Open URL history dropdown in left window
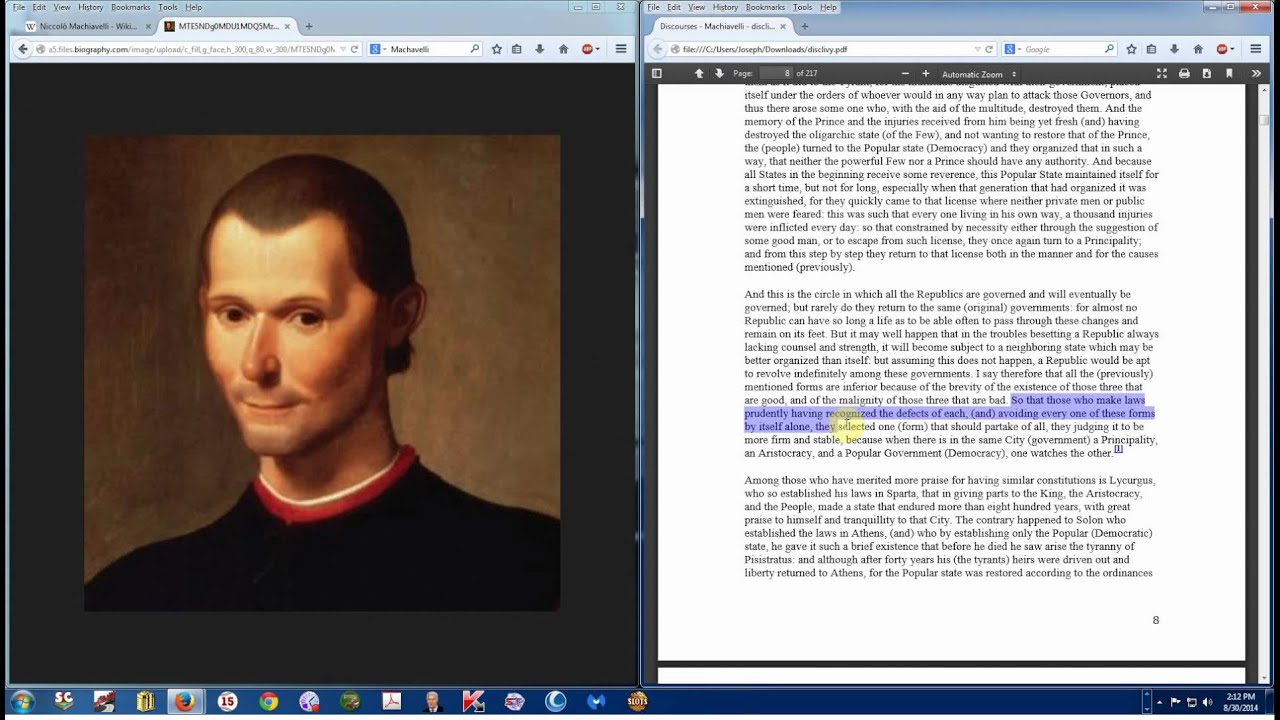The width and height of the screenshot is (1280, 720). click(343, 49)
